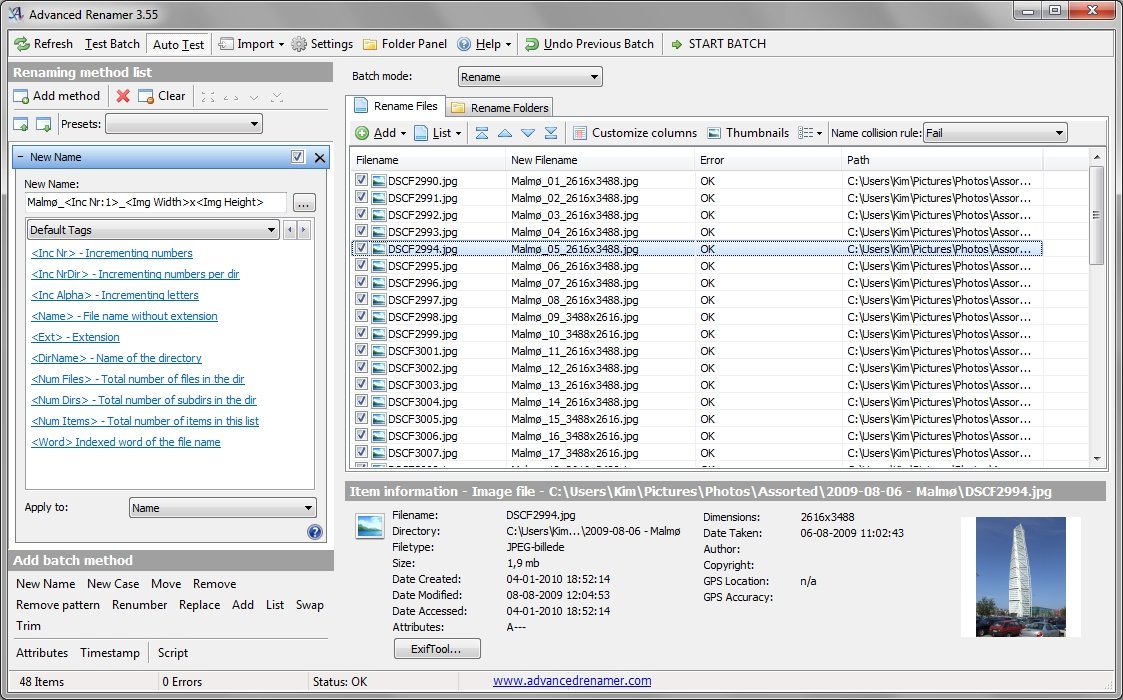Disable the New Name method checkbox

(297, 157)
